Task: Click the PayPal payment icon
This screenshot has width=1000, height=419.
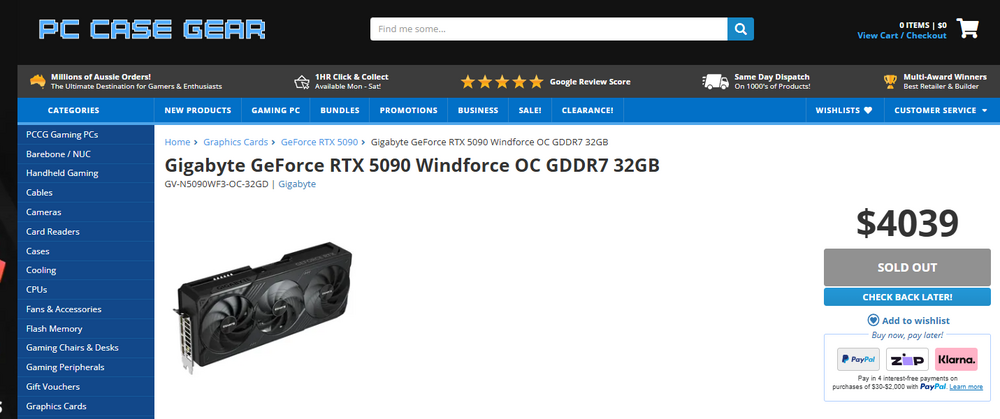Action: tap(857, 359)
